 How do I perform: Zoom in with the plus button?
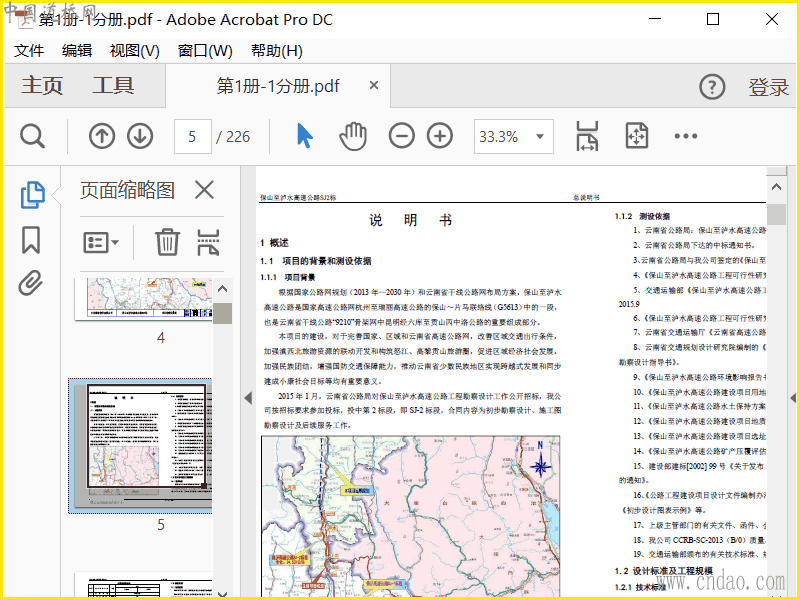[440, 136]
